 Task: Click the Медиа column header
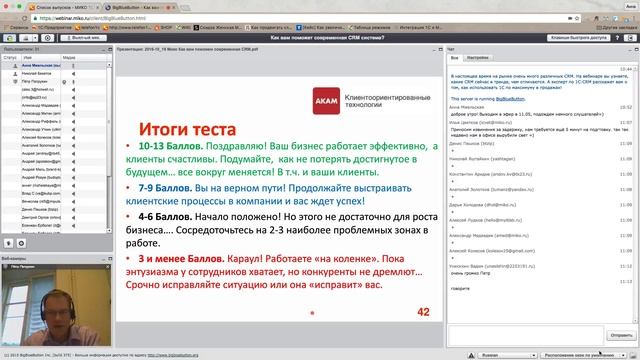83,58
